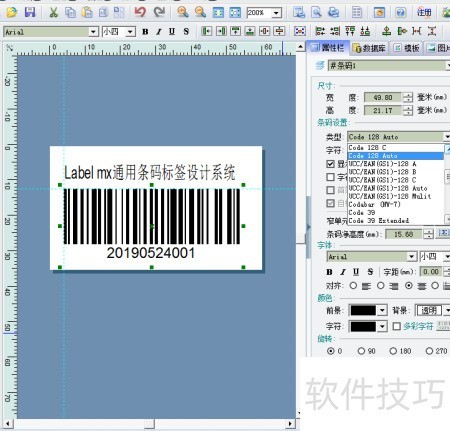Switch to the 属性栏 tab
Image resolution: width=450 pixels, height=431 pixels.
(328, 48)
